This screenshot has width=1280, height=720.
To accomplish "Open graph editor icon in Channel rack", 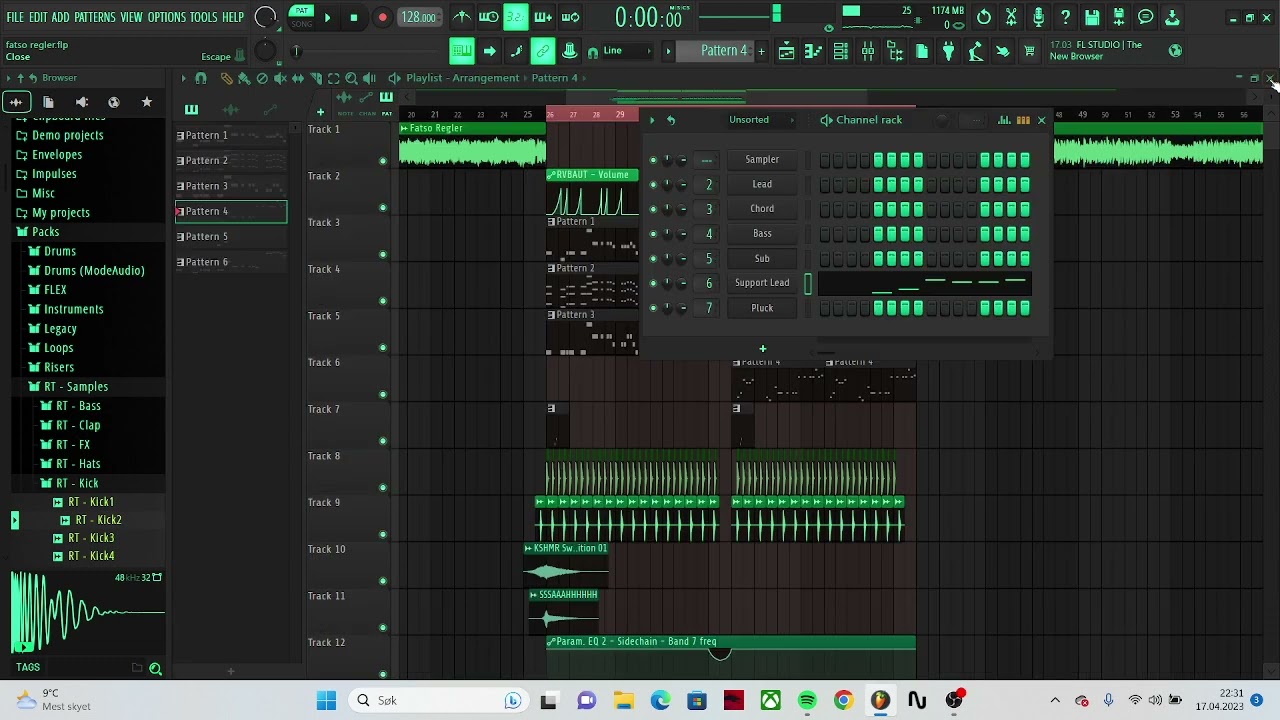I will click(1004, 120).
